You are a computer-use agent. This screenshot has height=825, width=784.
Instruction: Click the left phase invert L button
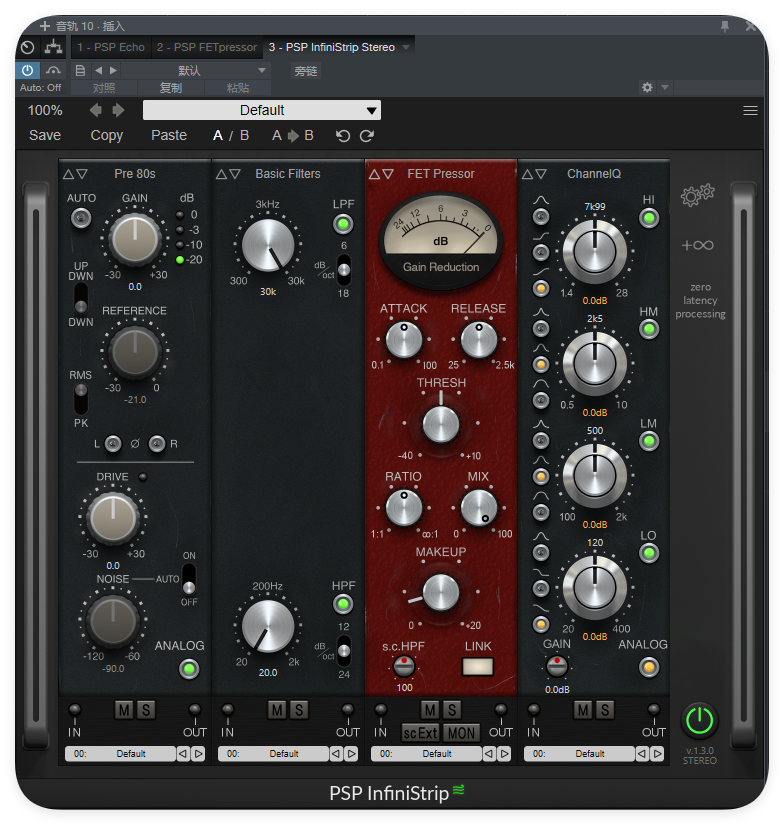coord(113,444)
